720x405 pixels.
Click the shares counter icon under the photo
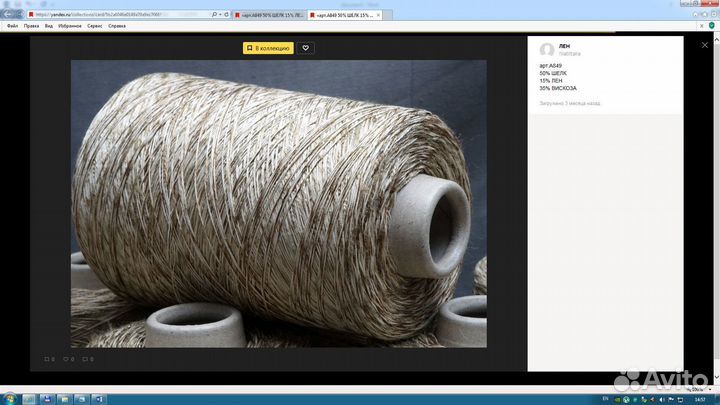pyautogui.click(x=88, y=358)
